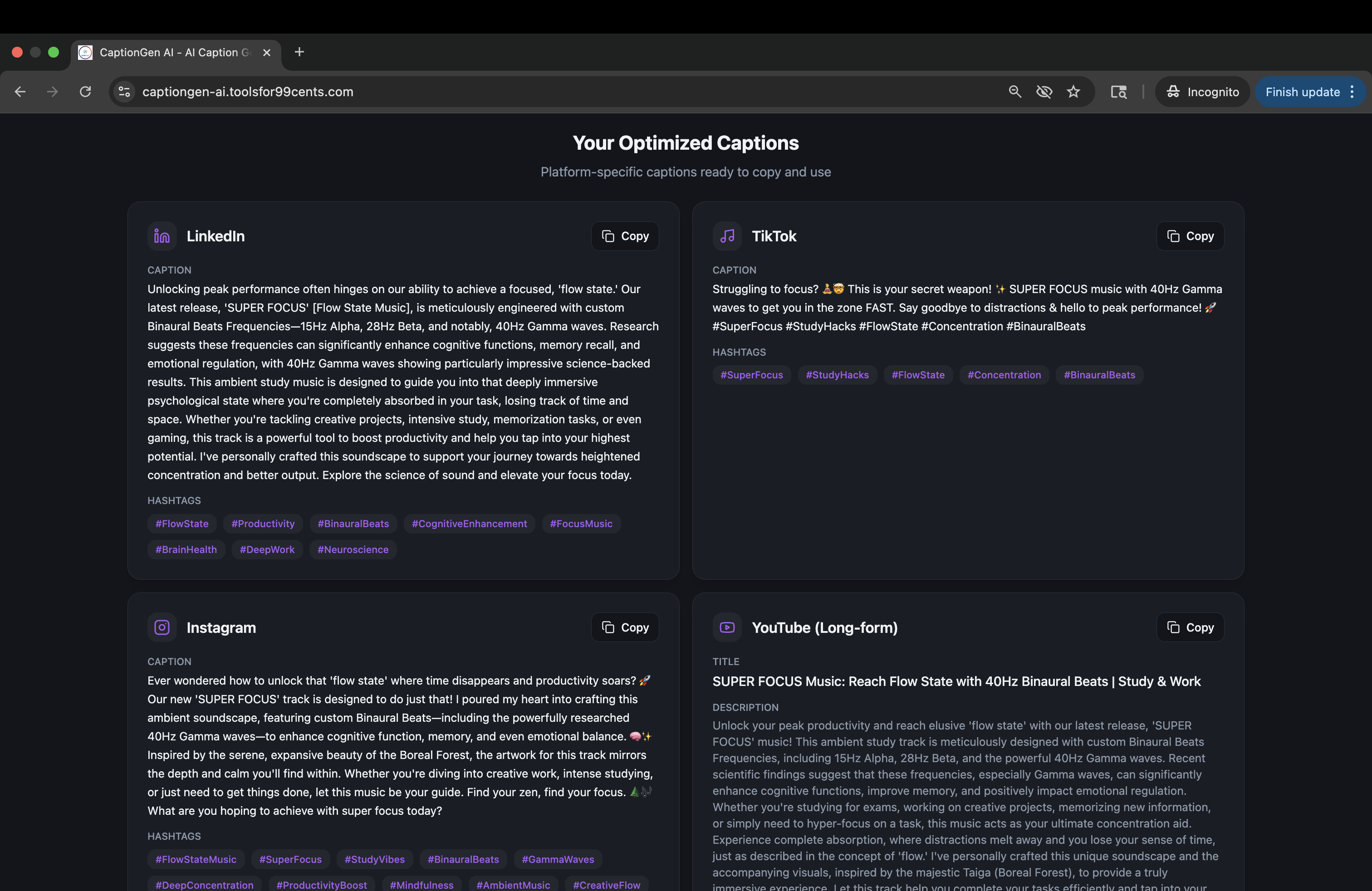Go back to the previous page

pyautogui.click(x=20, y=92)
